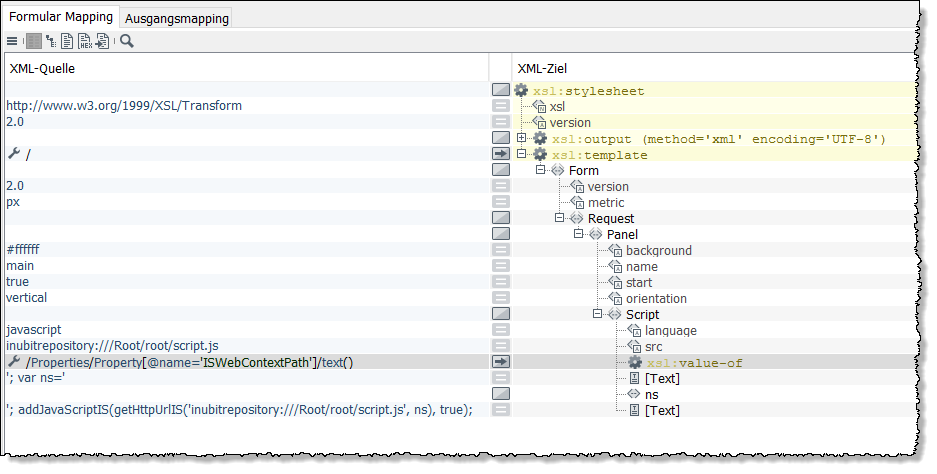
Task: Collapse the Panel tree node
Action: pyautogui.click(x=578, y=234)
